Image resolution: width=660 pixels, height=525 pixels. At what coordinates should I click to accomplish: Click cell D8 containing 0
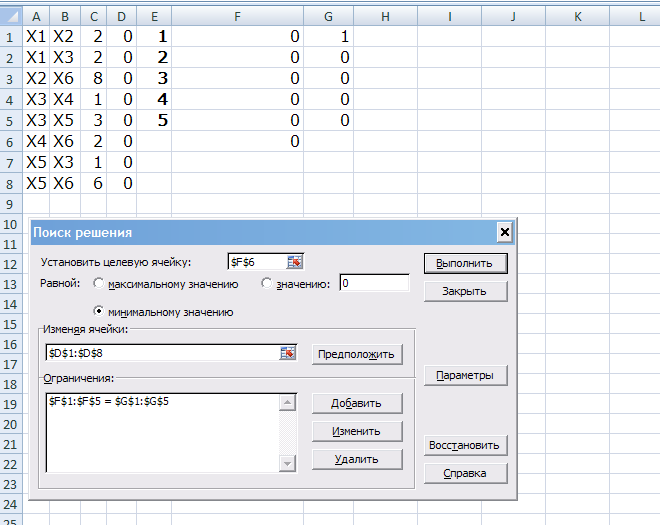click(121, 183)
